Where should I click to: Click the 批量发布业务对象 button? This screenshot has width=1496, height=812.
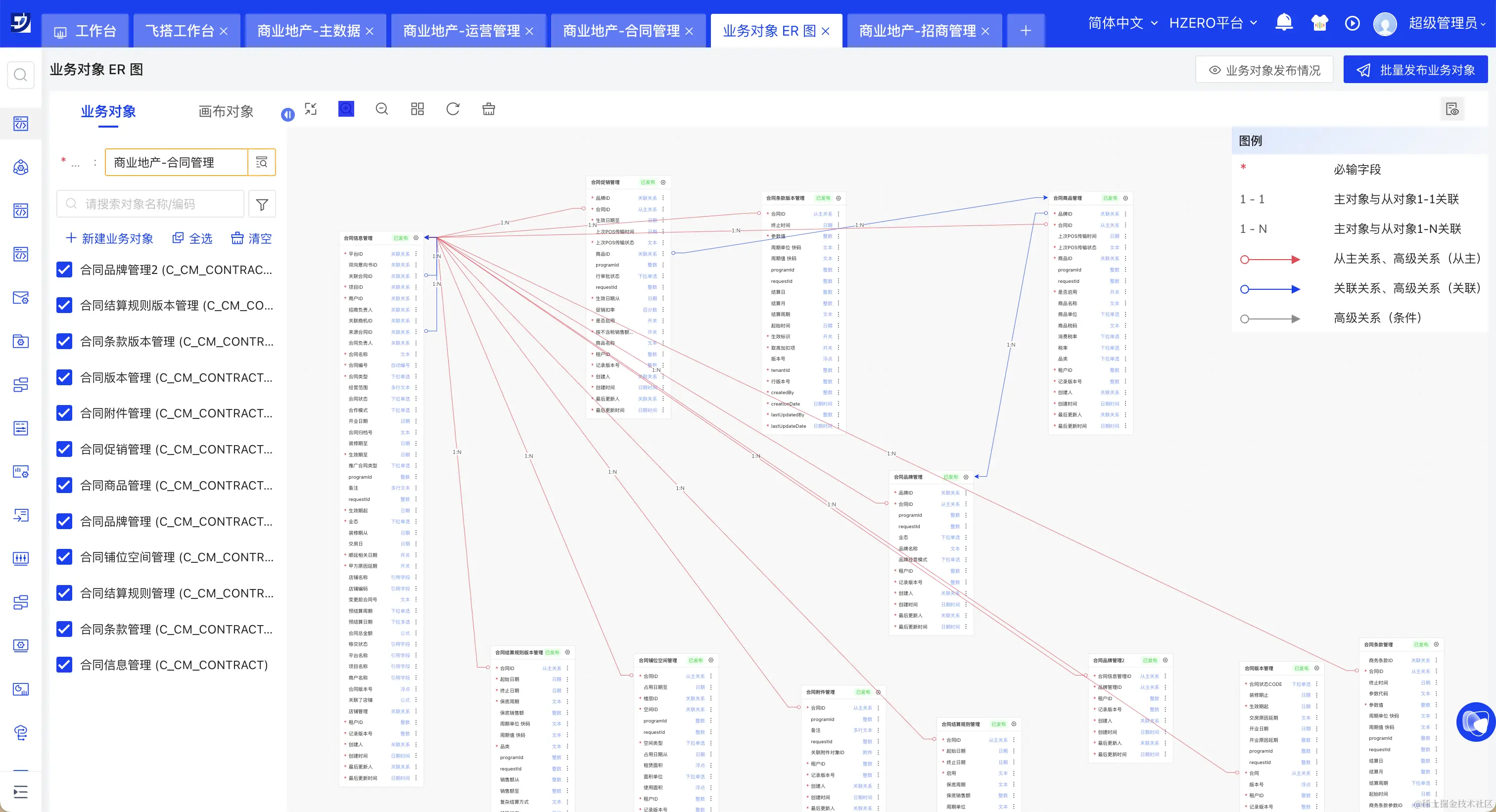(x=1415, y=70)
